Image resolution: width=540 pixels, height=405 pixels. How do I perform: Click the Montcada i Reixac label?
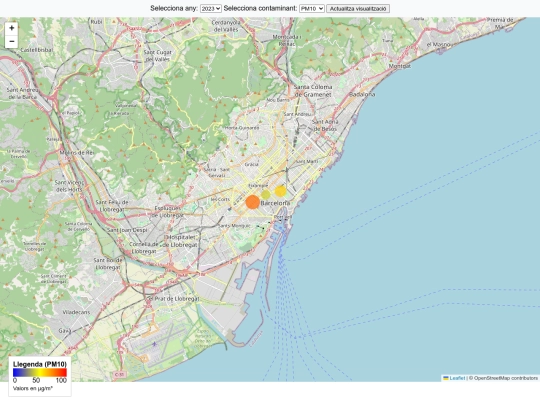coord(287,40)
